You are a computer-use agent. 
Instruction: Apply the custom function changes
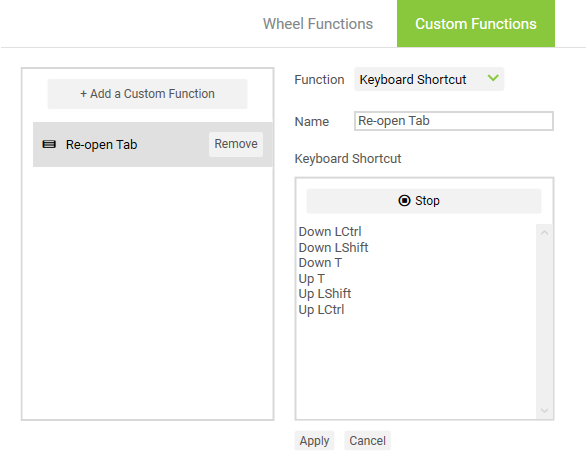(x=314, y=440)
